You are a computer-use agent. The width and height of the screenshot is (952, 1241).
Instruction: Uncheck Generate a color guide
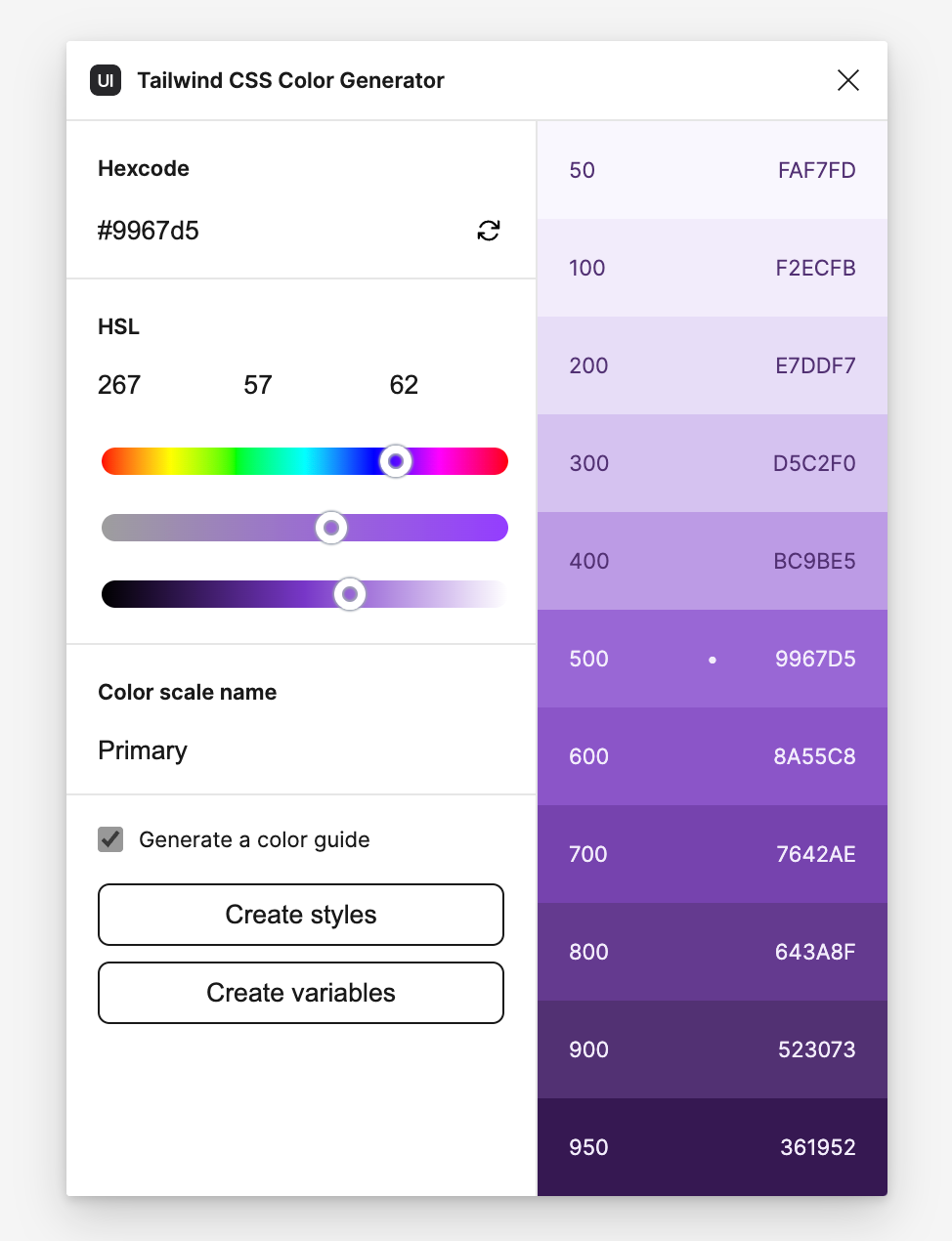pyautogui.click(x=110, y=839)
